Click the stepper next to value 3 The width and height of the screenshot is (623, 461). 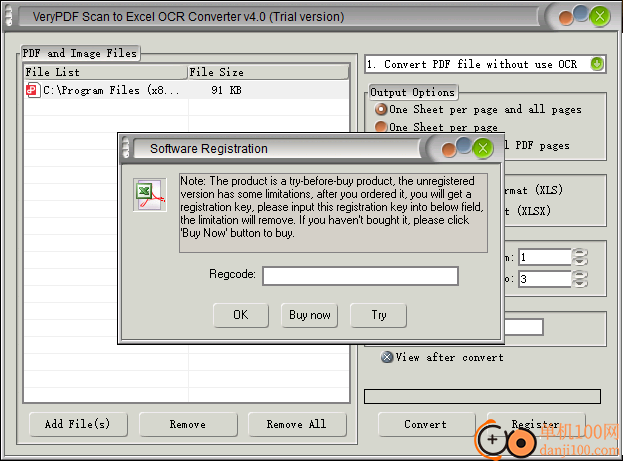[x=580, y=279]
